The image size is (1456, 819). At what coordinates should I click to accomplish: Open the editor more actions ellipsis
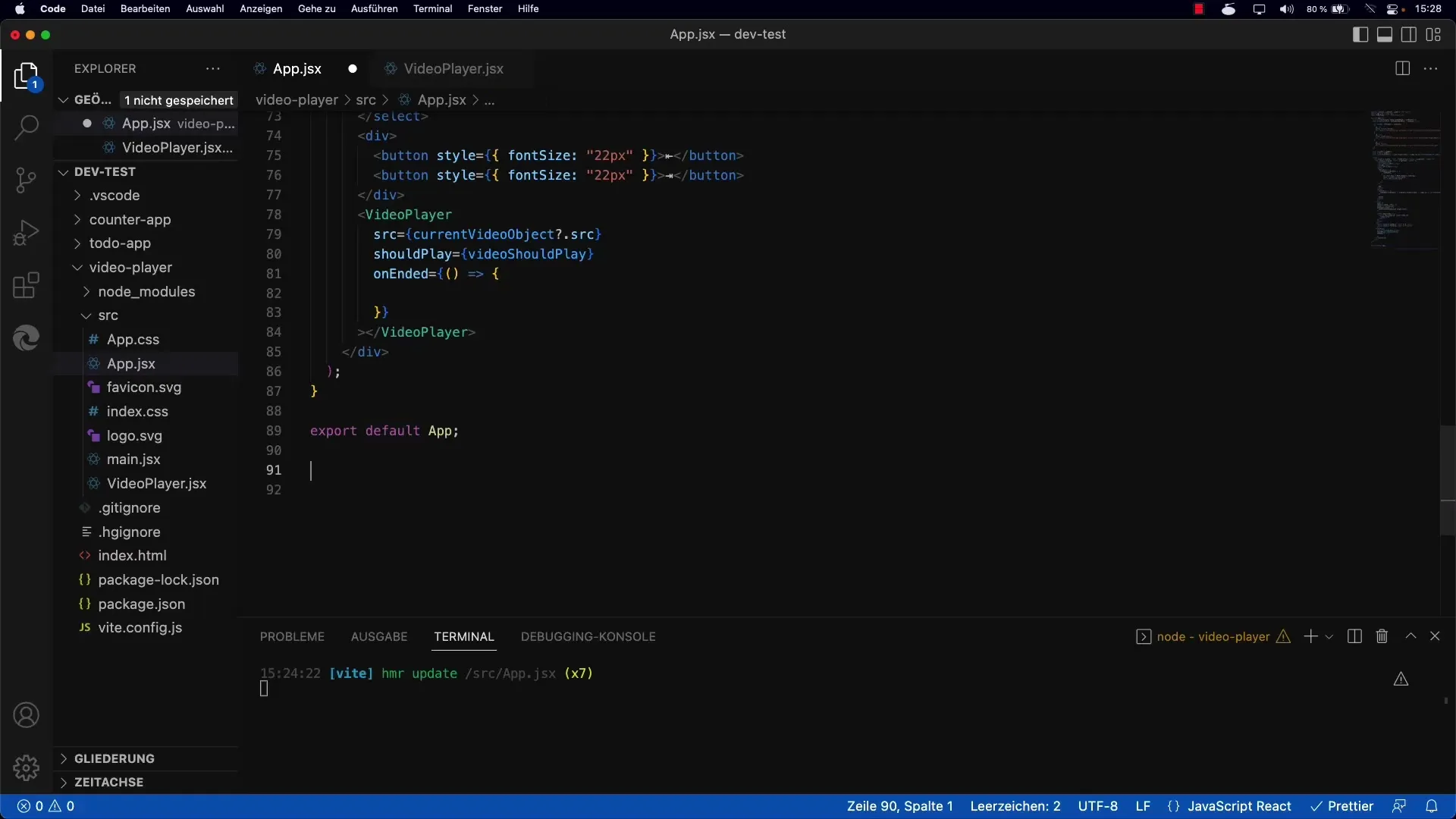pyautogui.click(x=1431, y=68)
